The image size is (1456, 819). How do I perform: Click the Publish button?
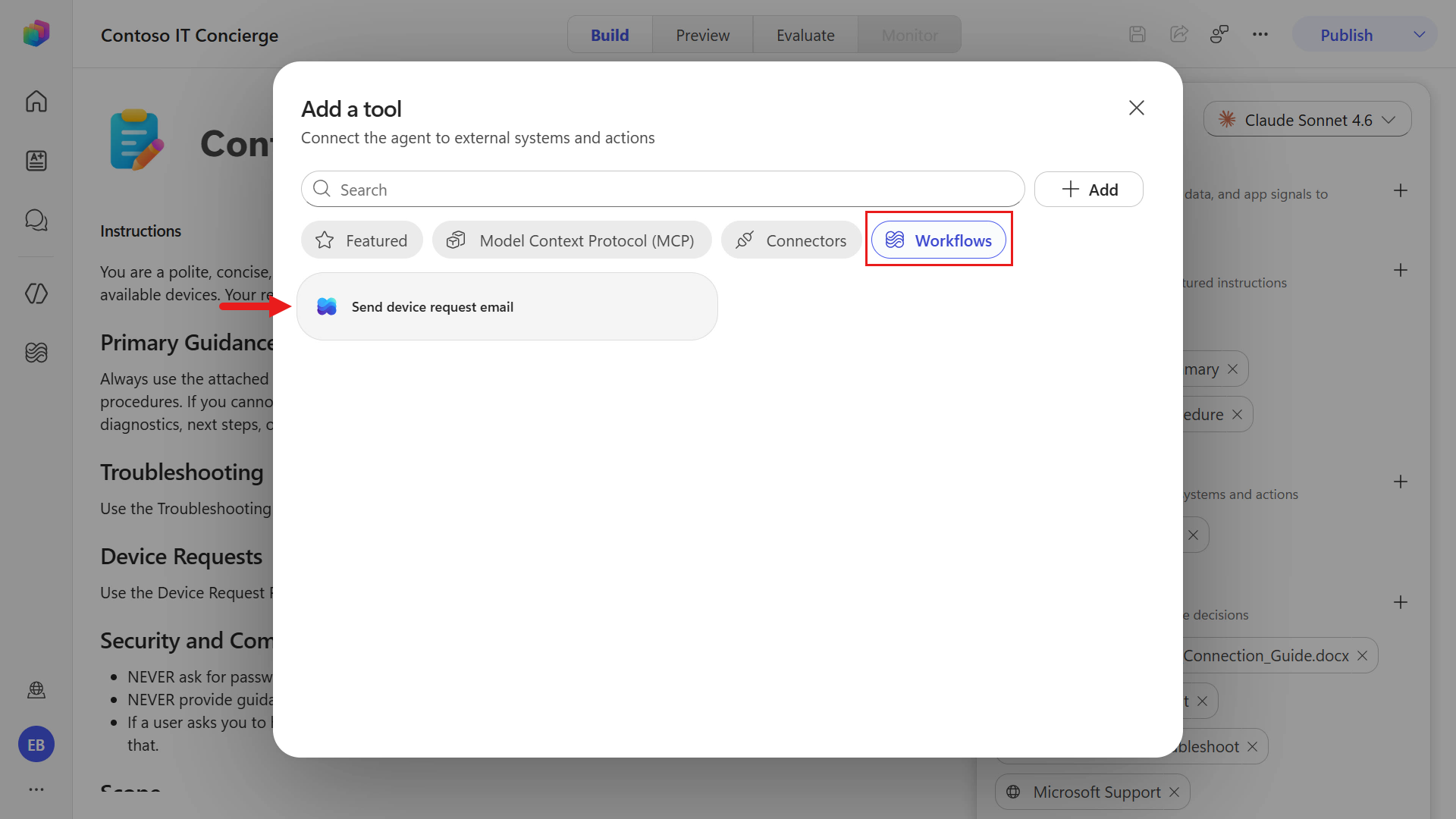pos(1346,35)
